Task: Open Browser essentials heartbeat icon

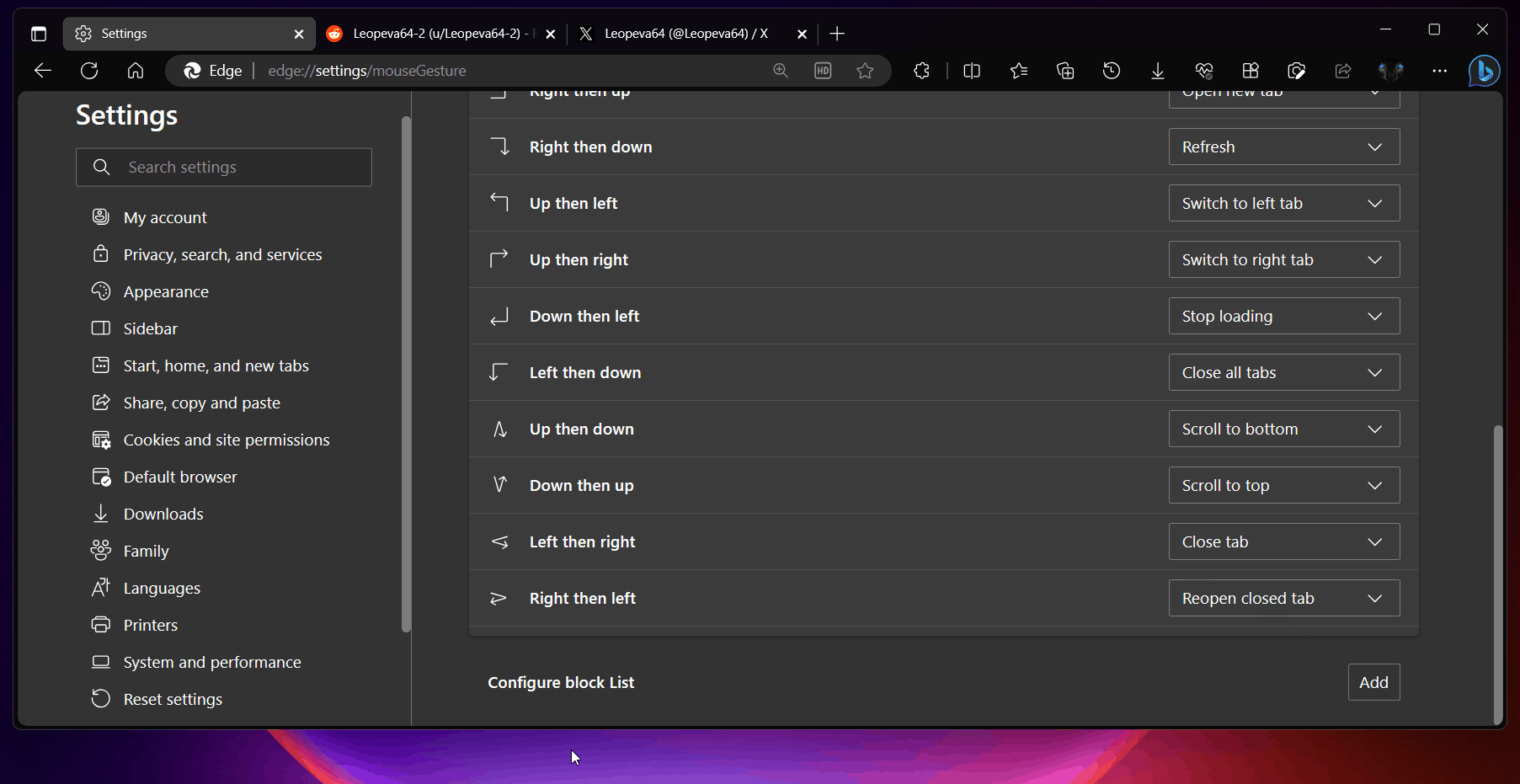Action: tap(1204, 71)
